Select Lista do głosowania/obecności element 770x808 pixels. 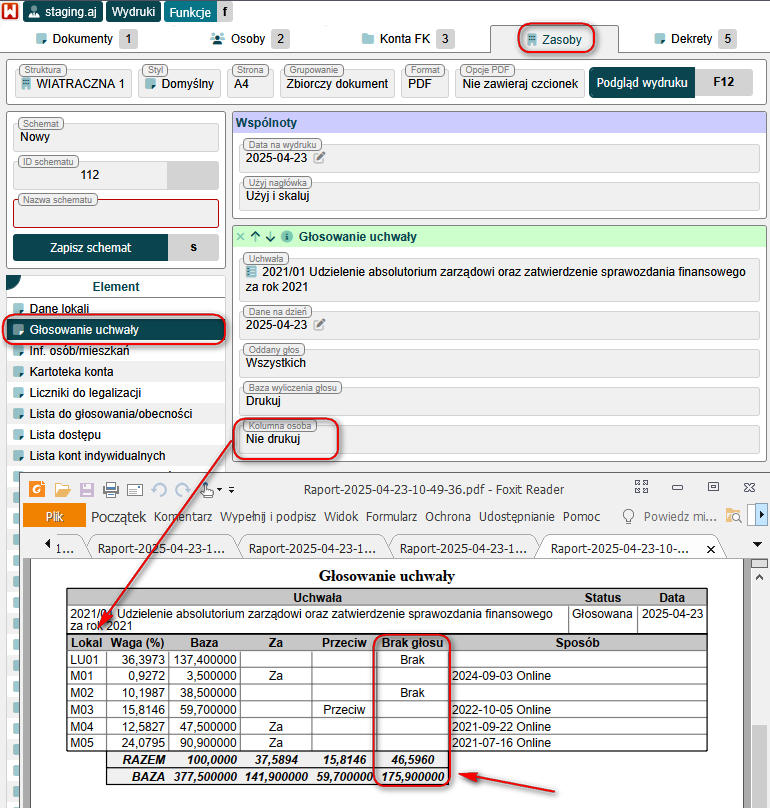(116, 414)
